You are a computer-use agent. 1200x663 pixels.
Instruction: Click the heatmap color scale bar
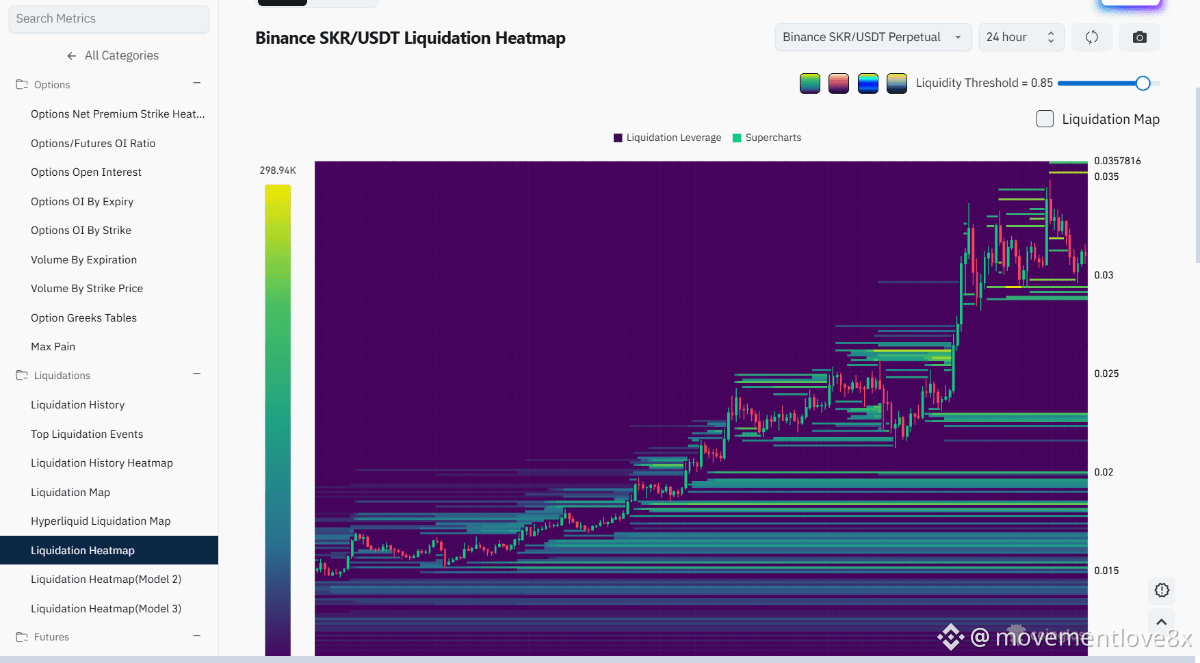pos(278,420)
